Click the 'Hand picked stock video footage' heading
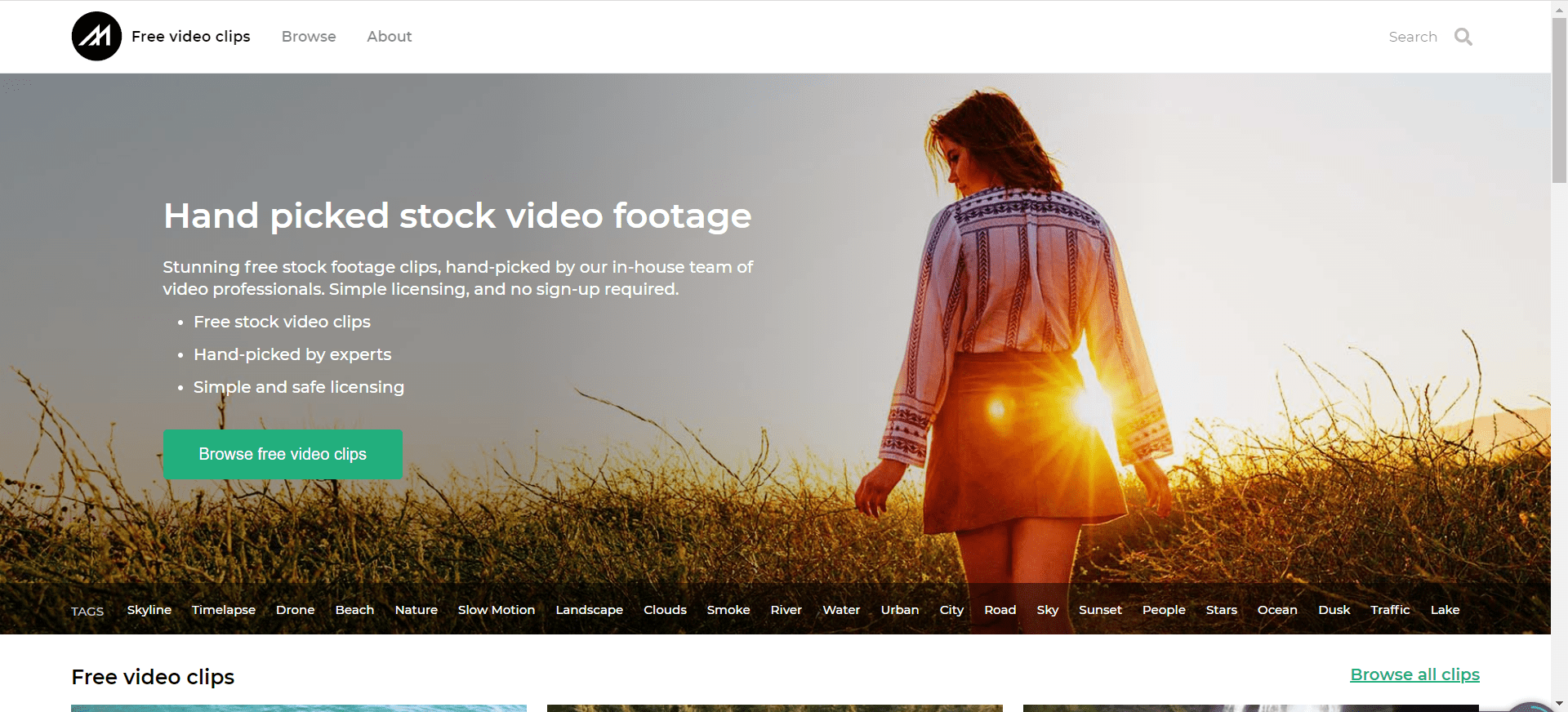Viewport: 1568px width, 712px height. (x=457, y=216)
